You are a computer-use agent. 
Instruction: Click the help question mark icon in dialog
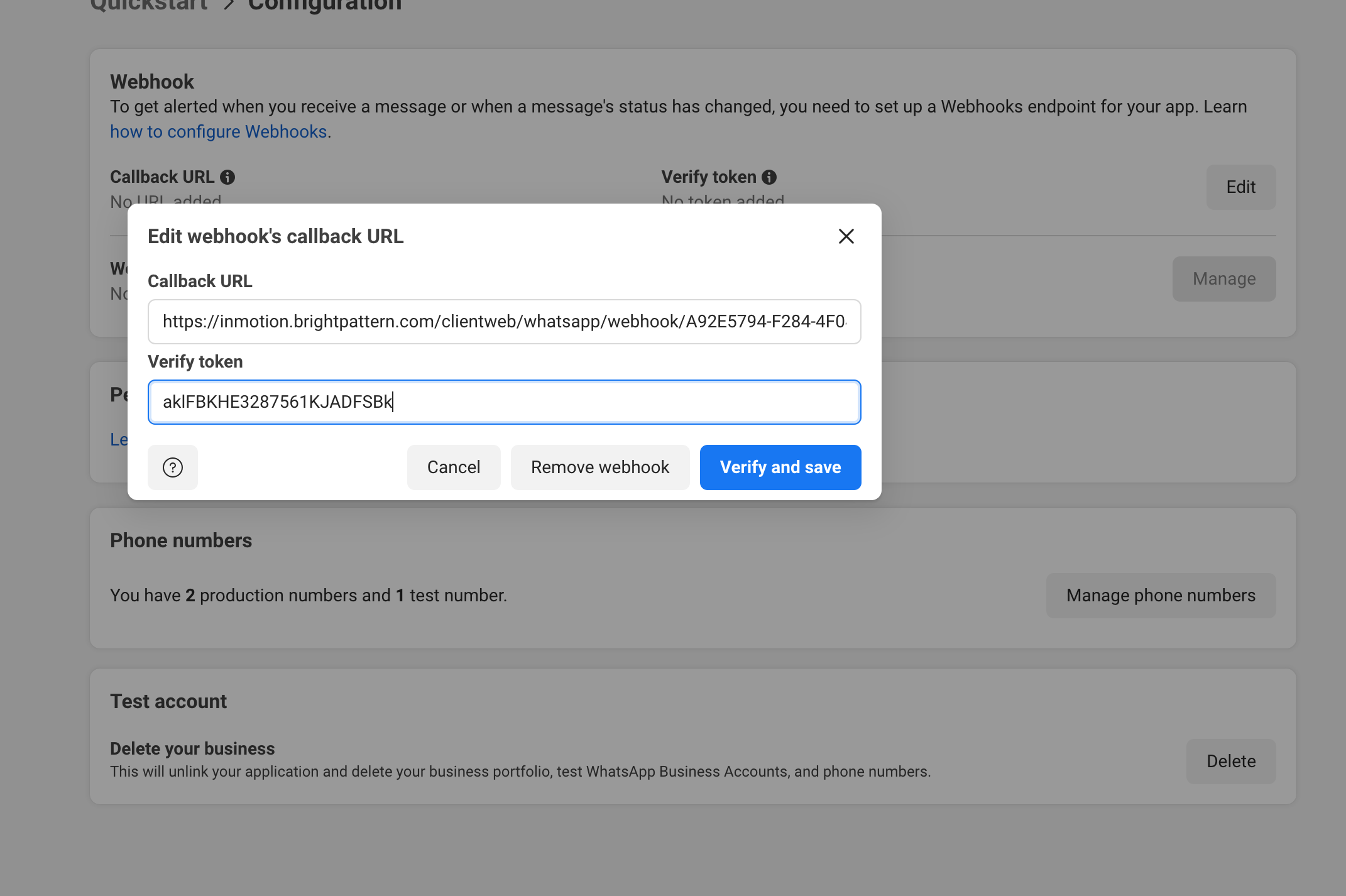[x=172, y=467]
